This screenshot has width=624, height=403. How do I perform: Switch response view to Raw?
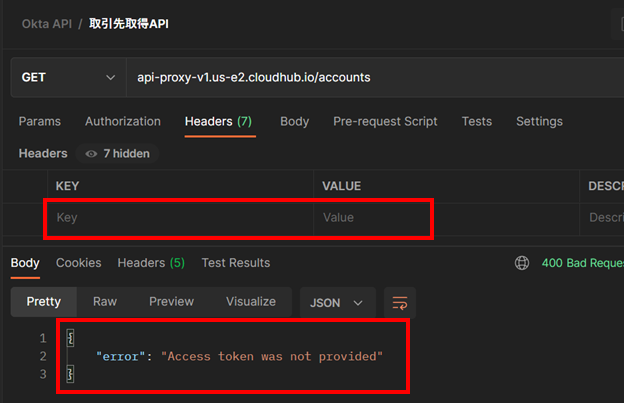pyautogui.click(x=105, y=301)
